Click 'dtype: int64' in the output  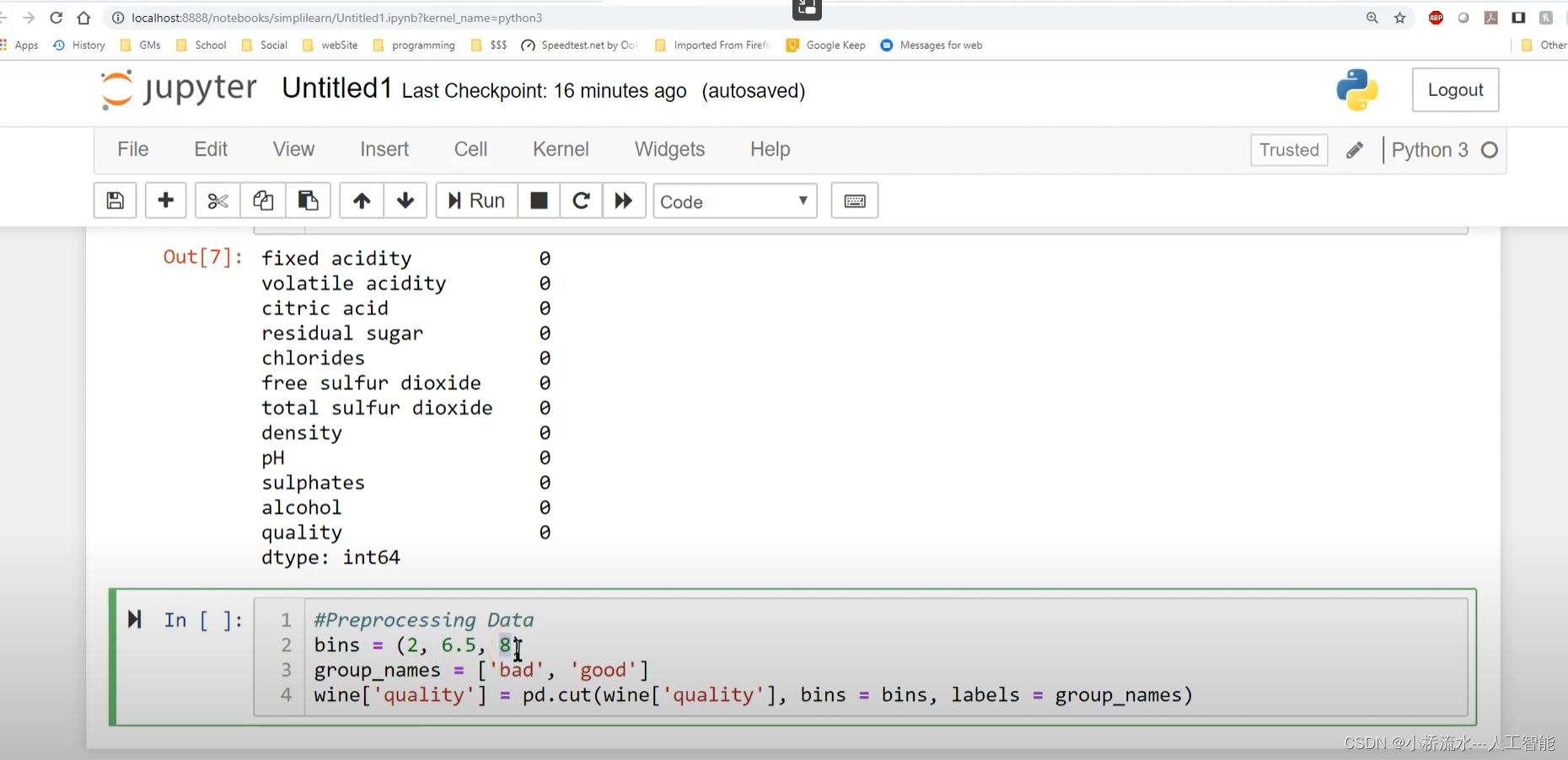click(330, 558)
